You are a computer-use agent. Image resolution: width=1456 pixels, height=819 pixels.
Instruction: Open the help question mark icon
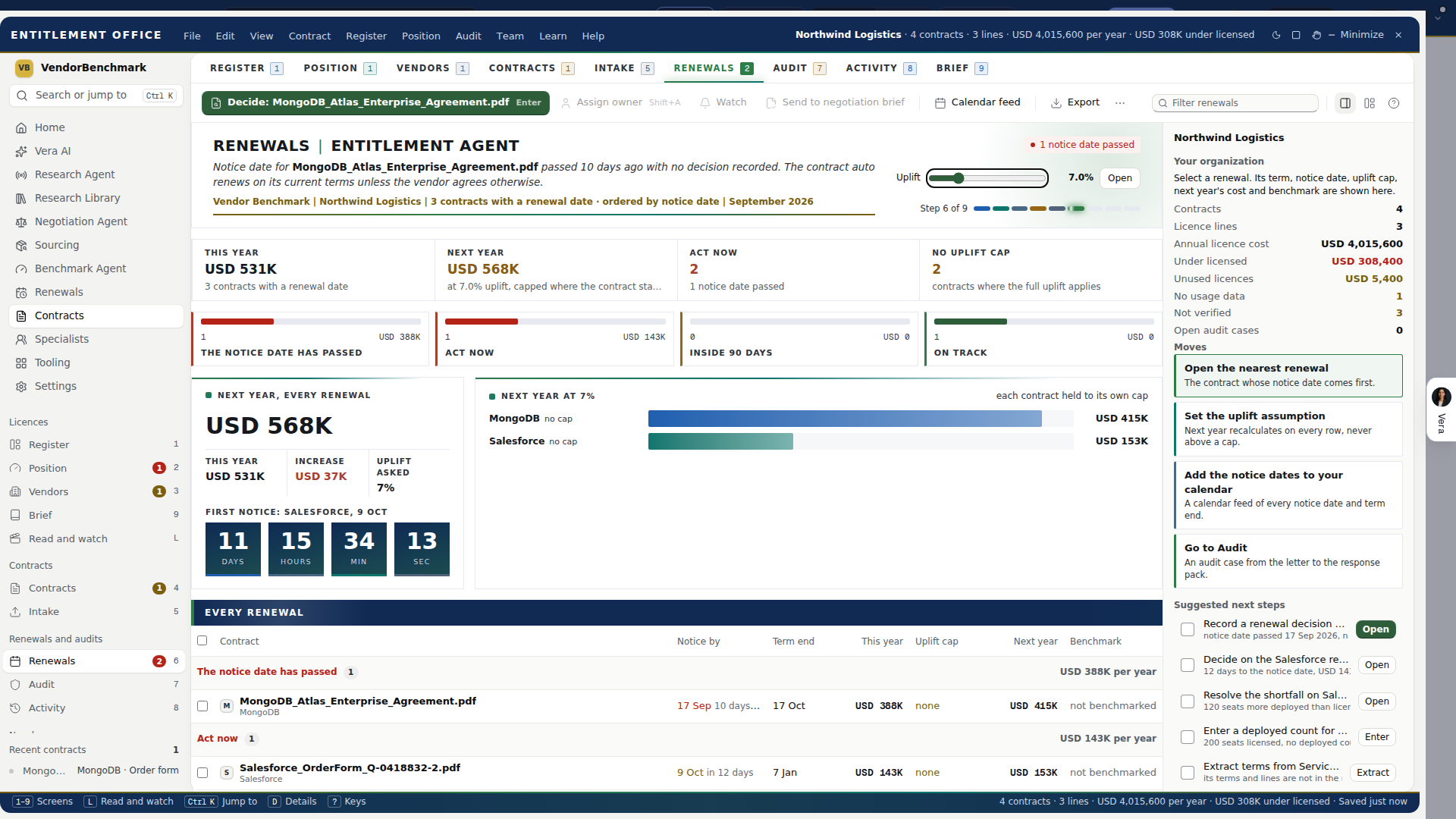coord(1394,103)
